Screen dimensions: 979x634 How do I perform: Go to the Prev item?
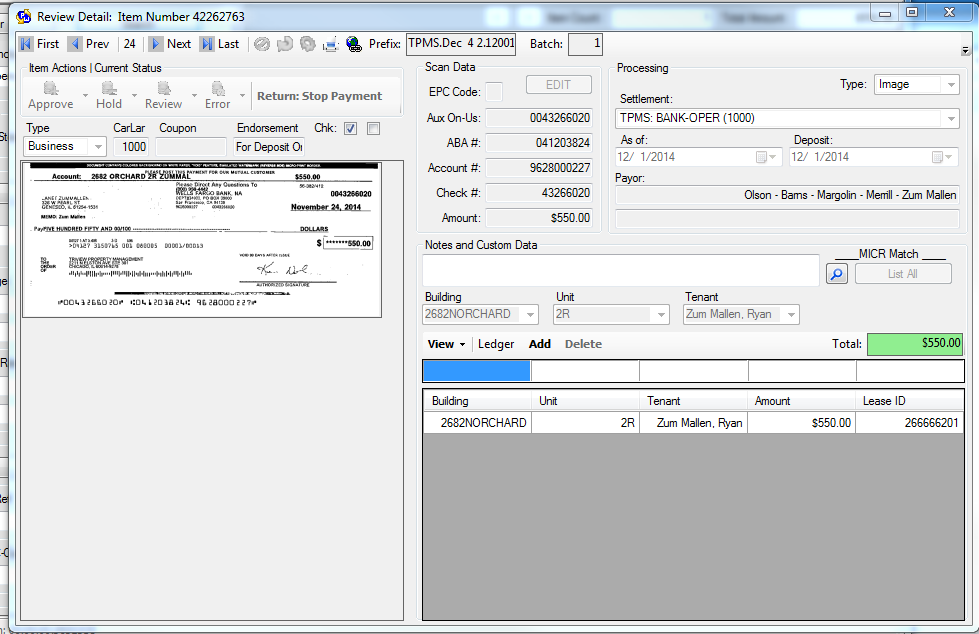[88, 44]
